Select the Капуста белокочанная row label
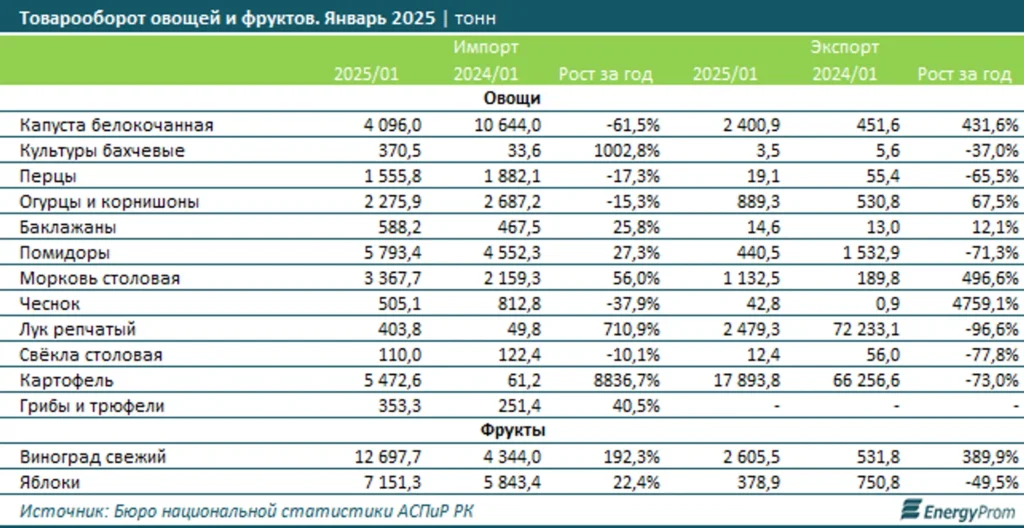Screen dimensions: 1024x528 117,125
